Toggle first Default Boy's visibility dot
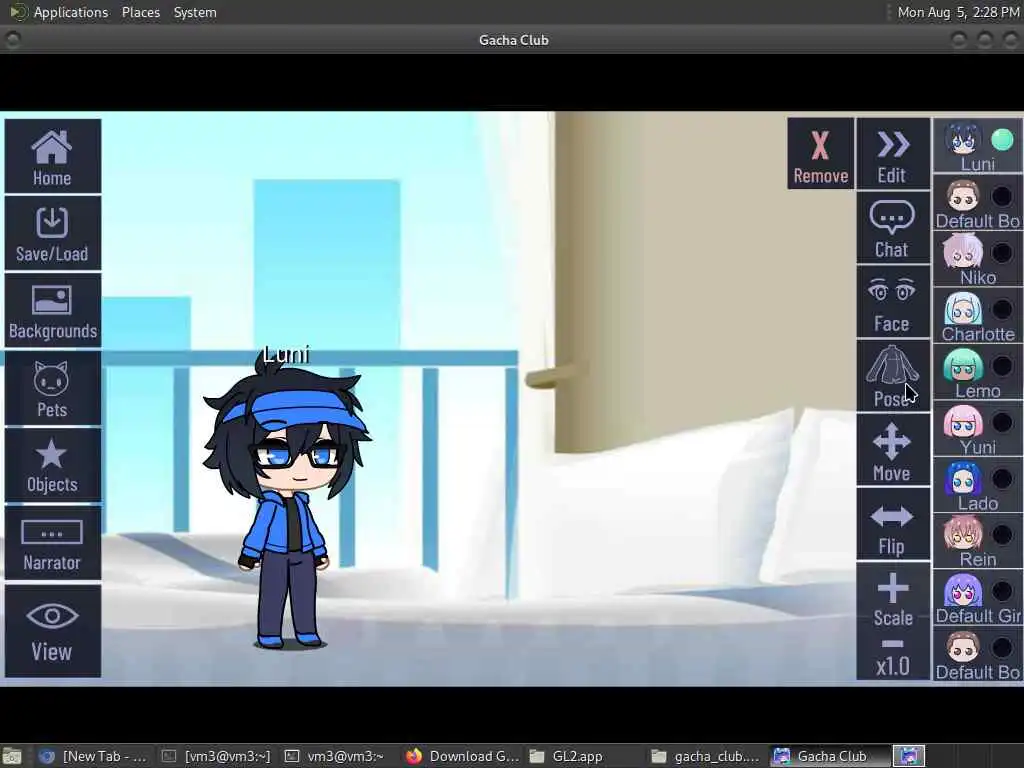The height and width of the screenshot is (768, 1024). click(1002, 196)
